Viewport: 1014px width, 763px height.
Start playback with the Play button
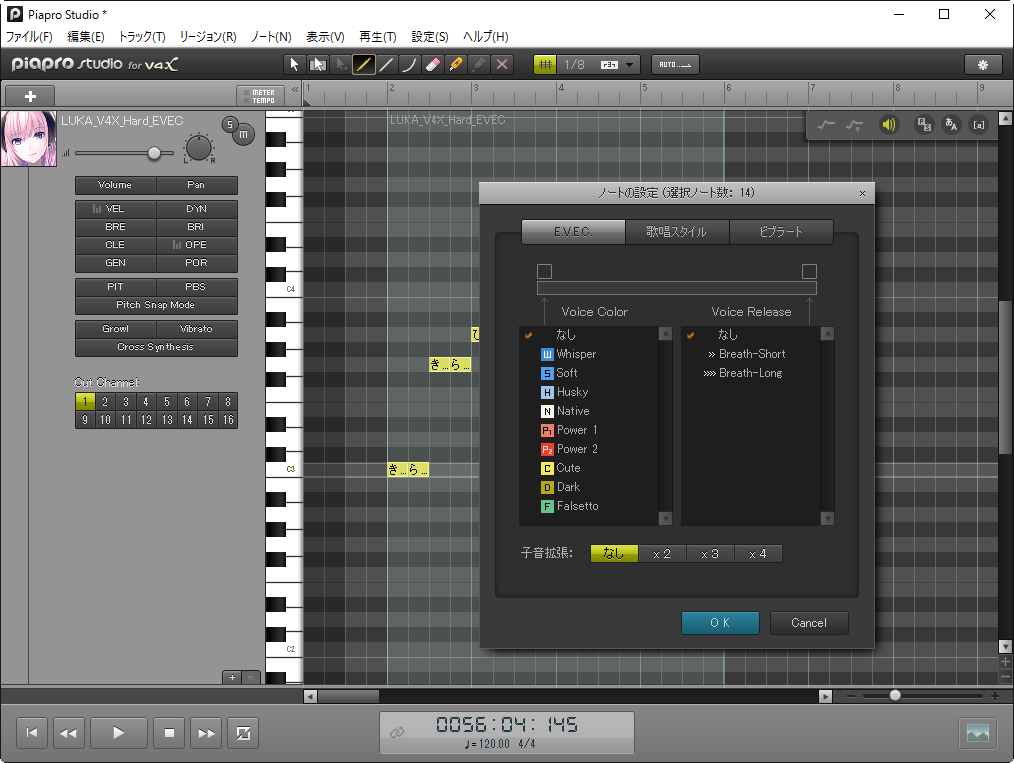118,733
